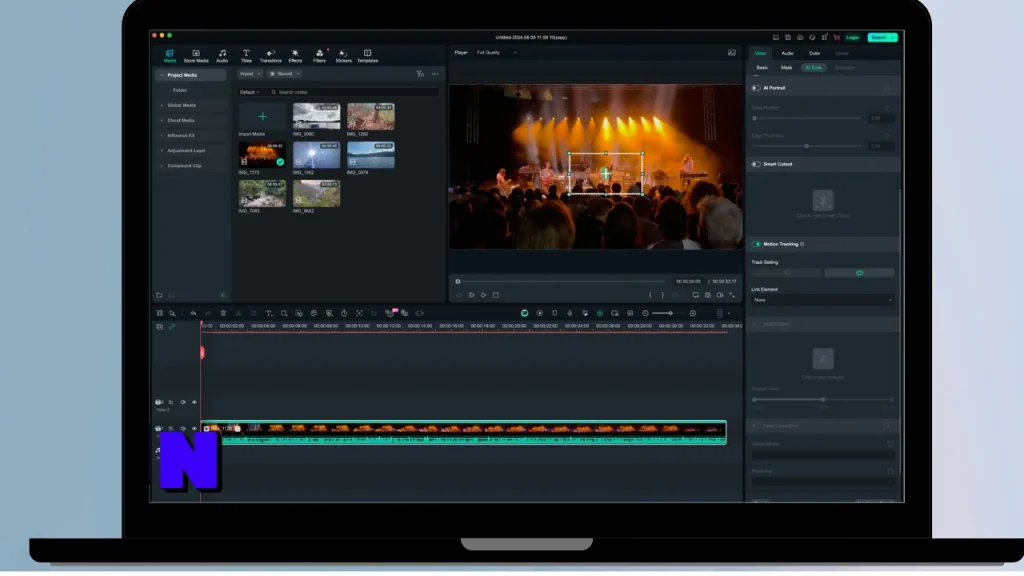Image resolution: width=1024 pixels, height=576 pixels.
Task: Click the media filter icon
Action: click(420, 74)
